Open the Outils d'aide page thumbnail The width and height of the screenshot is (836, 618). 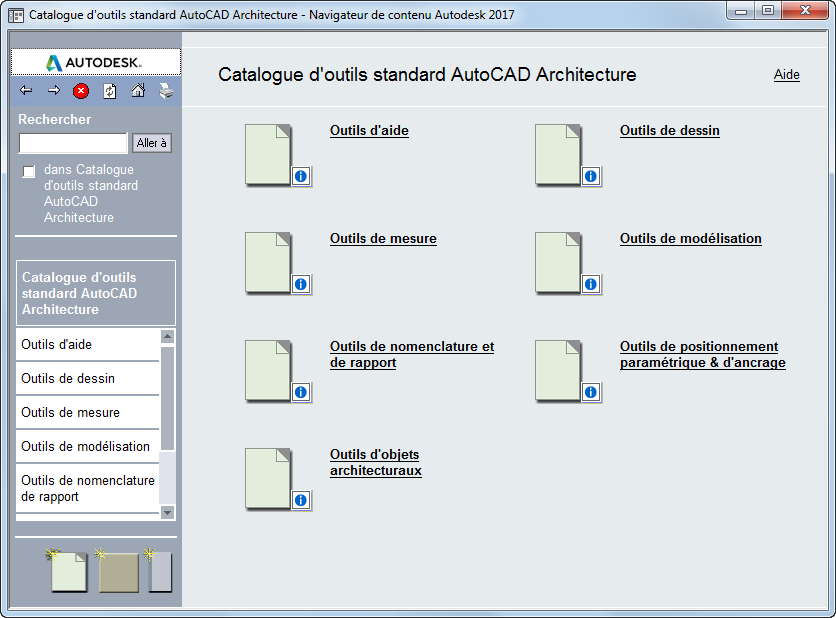(268, 155)
